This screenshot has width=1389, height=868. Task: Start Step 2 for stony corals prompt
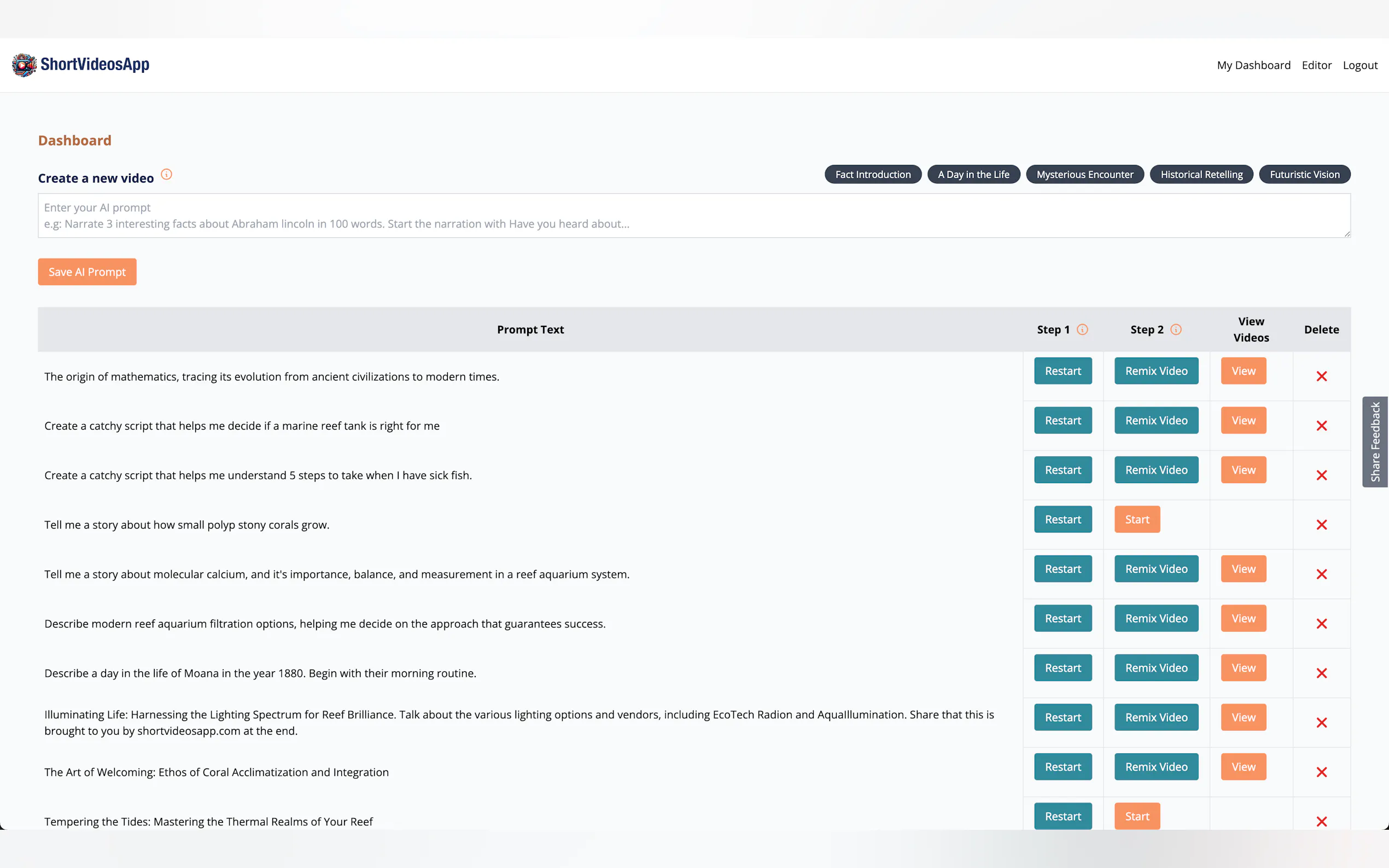click(x=1136, y=519)
